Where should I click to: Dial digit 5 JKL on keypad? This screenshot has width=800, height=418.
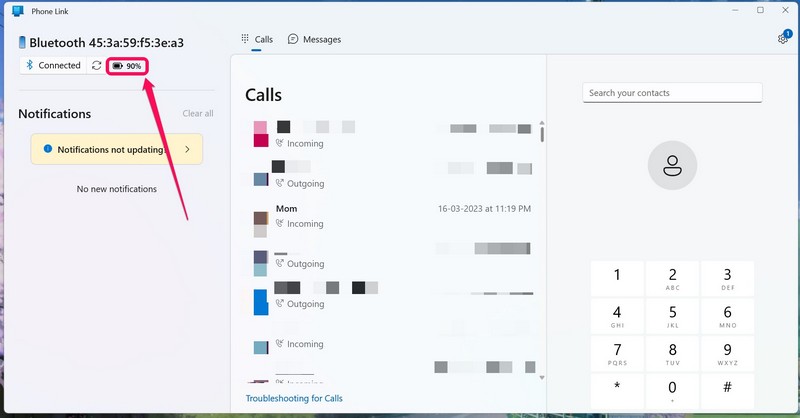point(672,316)
